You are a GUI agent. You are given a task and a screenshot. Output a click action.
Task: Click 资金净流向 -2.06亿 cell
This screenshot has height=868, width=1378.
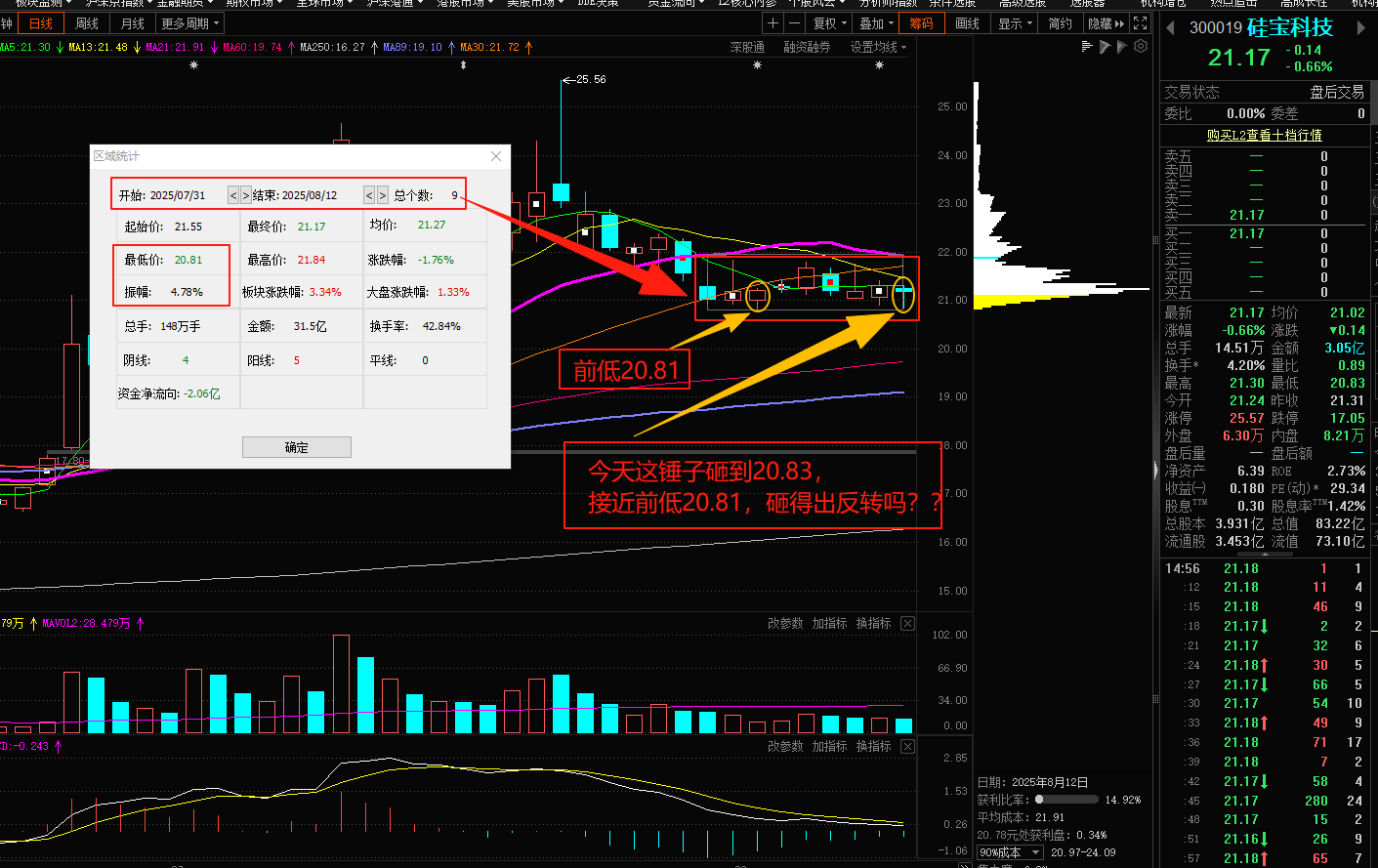click(x=178, y=393)
